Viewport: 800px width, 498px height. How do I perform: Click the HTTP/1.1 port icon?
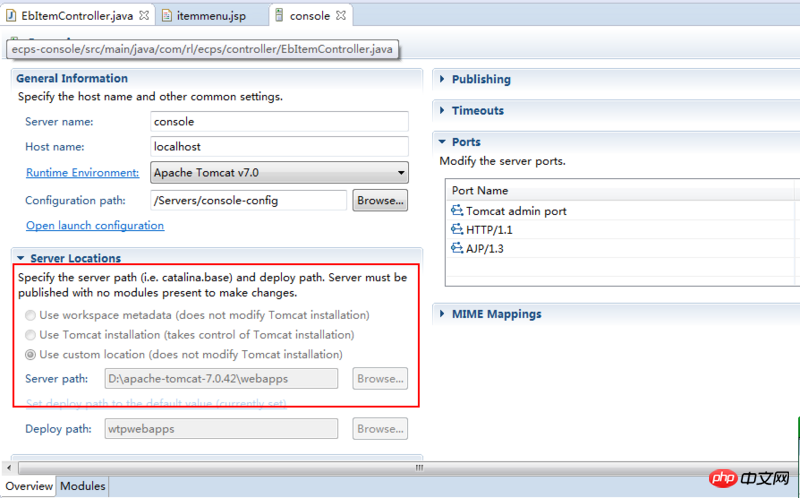tap(457, 230)
